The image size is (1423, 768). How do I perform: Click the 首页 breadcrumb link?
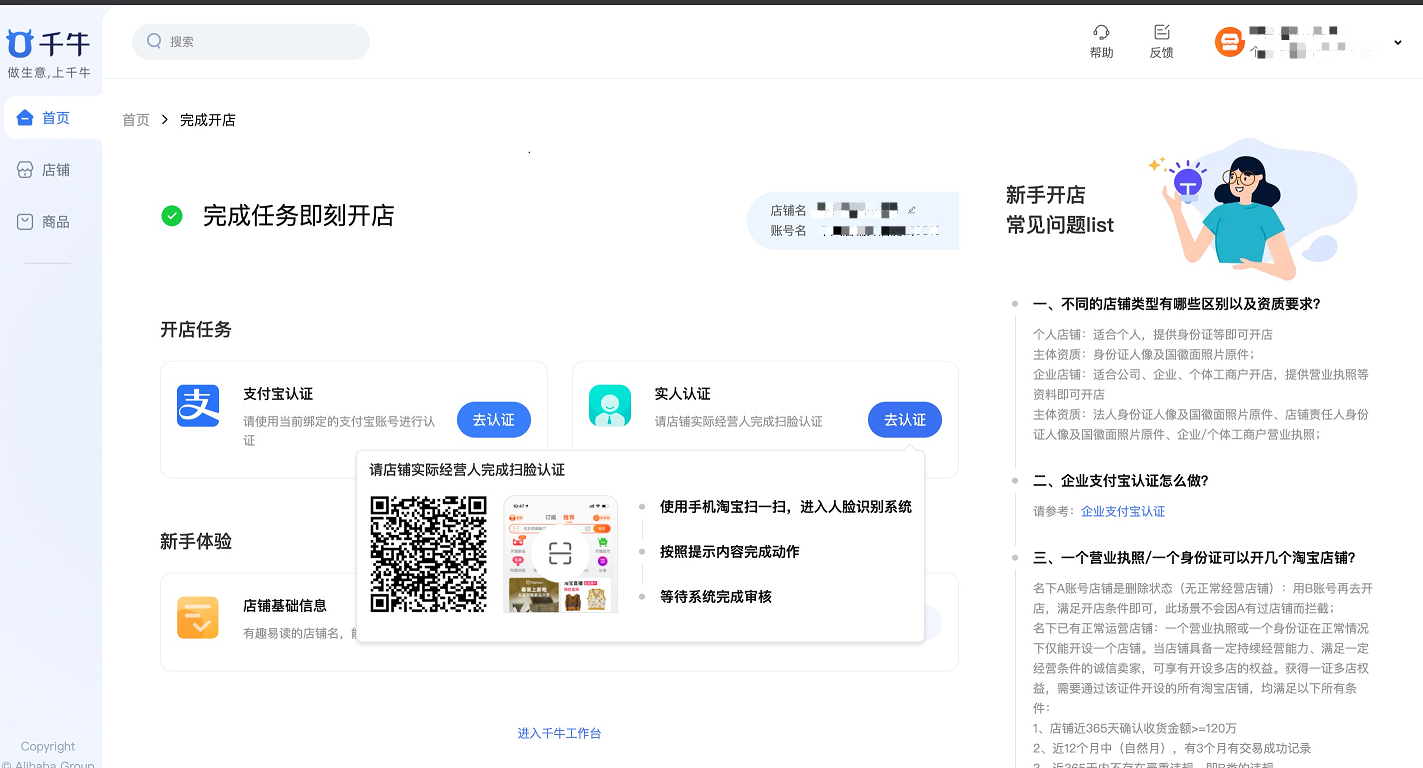click(x=136, y=120)
